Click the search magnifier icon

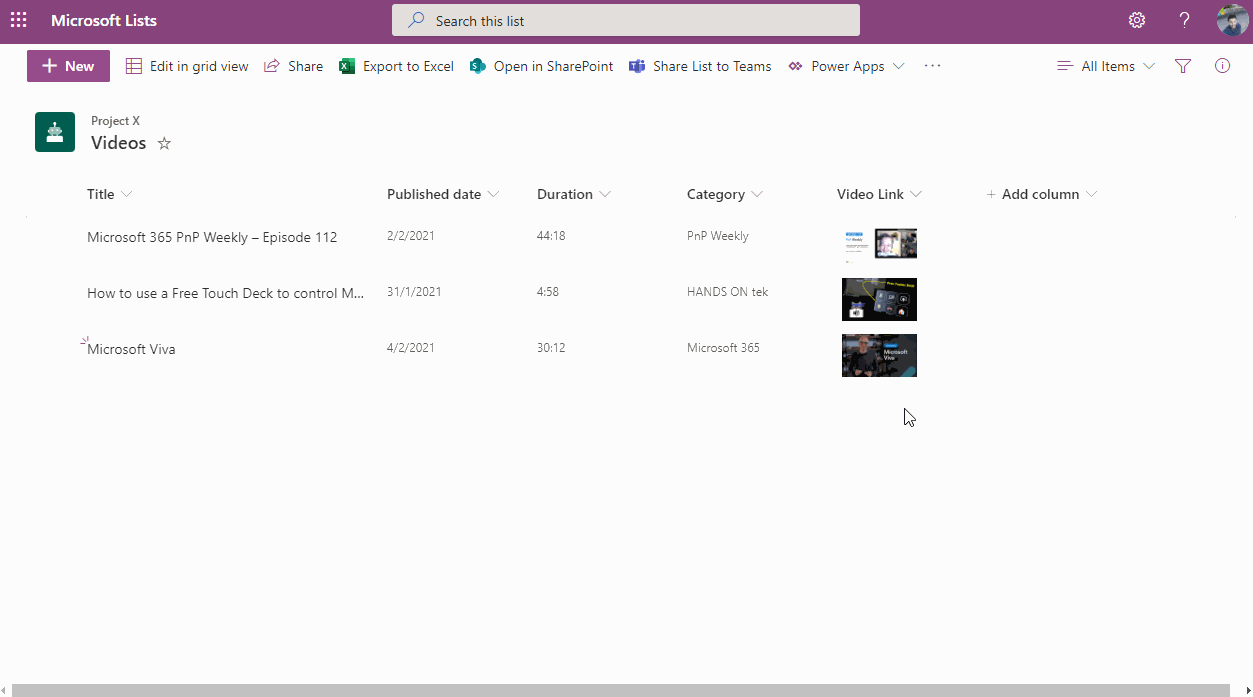click(416, 20)
